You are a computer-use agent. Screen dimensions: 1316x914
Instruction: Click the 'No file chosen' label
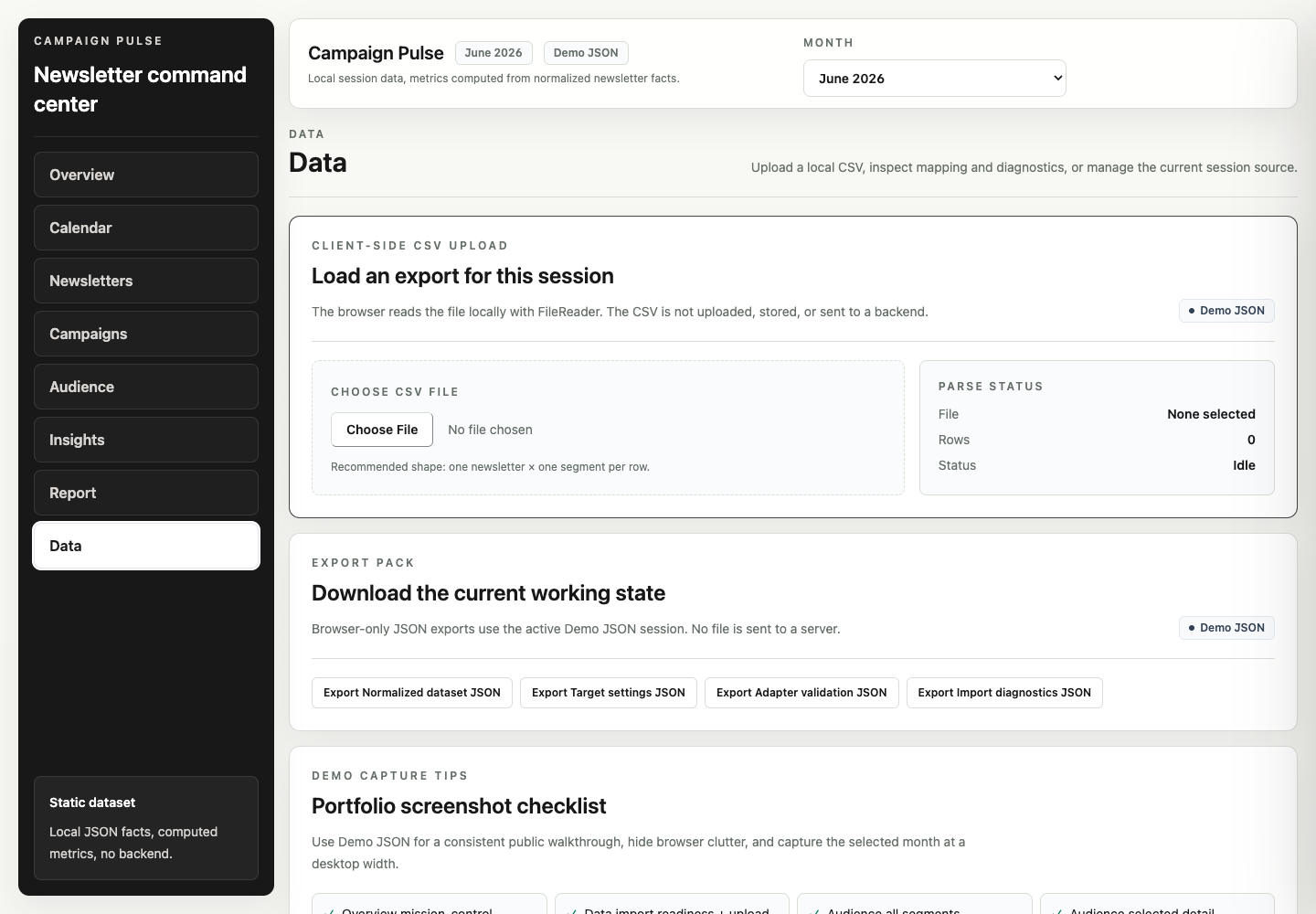pos(490,430)
